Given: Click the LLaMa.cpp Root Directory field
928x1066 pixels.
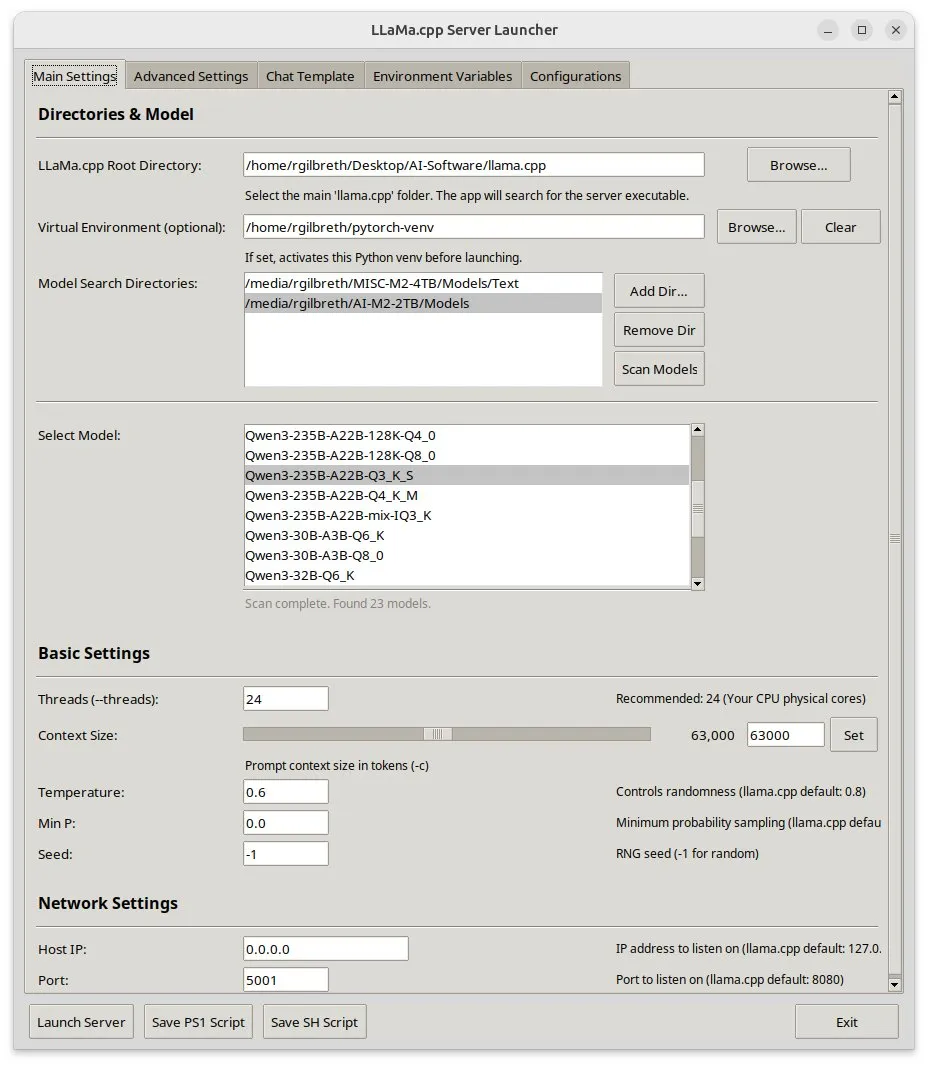Looking at the screenshot, I should 474,165.
